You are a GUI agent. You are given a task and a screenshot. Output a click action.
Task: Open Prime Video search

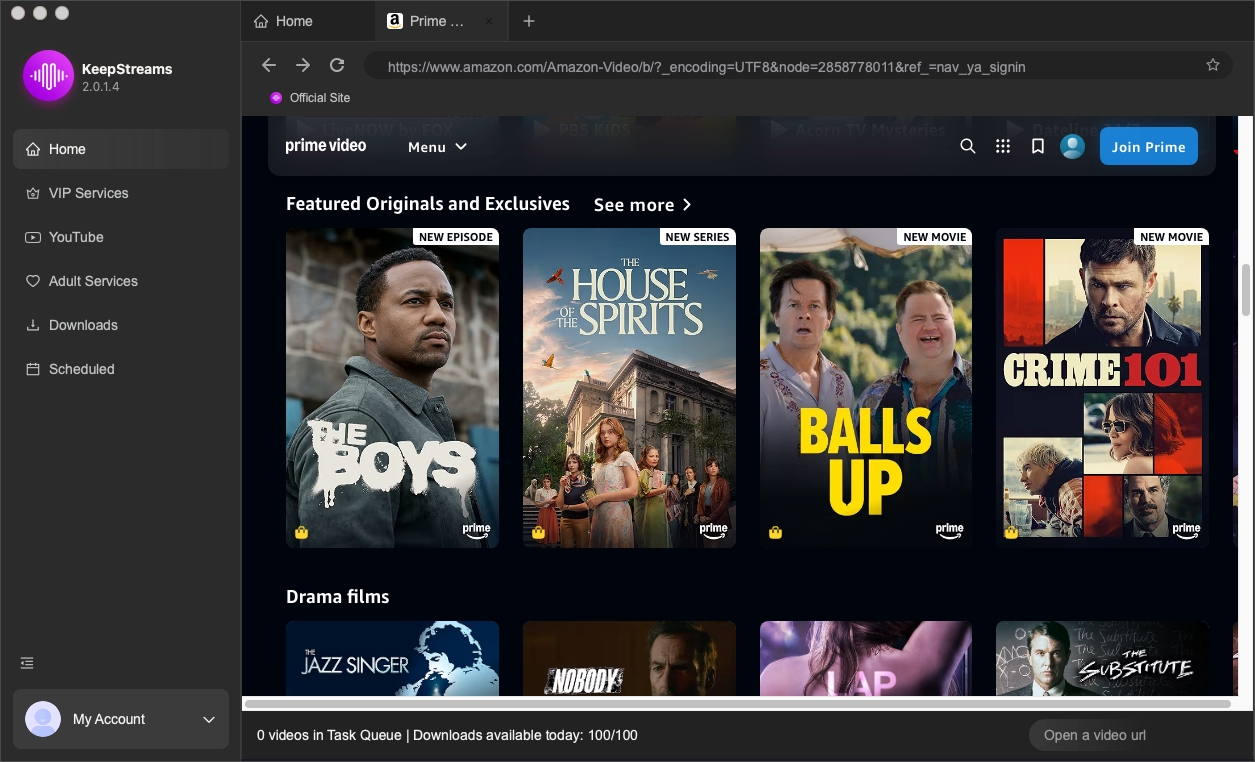click(x=967, y=146)
